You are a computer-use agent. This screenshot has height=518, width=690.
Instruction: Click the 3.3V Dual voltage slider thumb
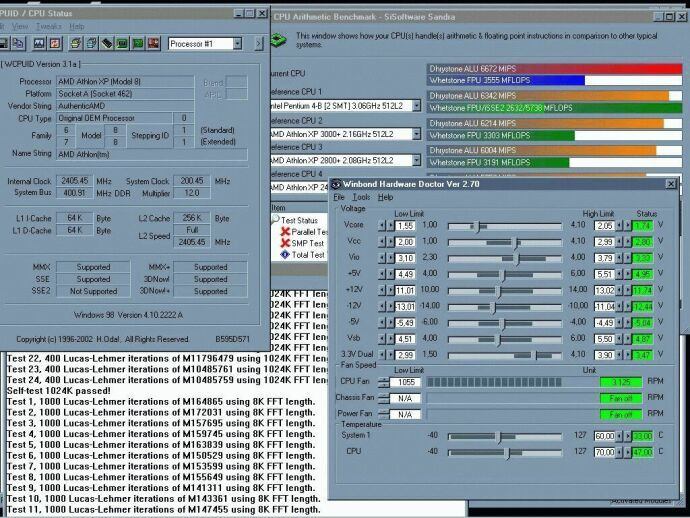pos(536,356)
